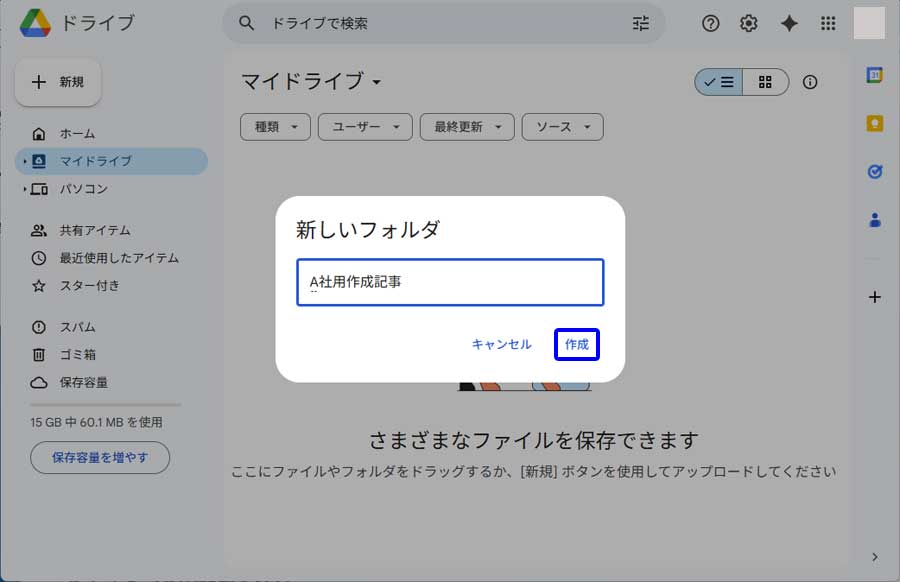Open the Google apps grid launcher
The image size is (900, 582).
click(828, 24)
